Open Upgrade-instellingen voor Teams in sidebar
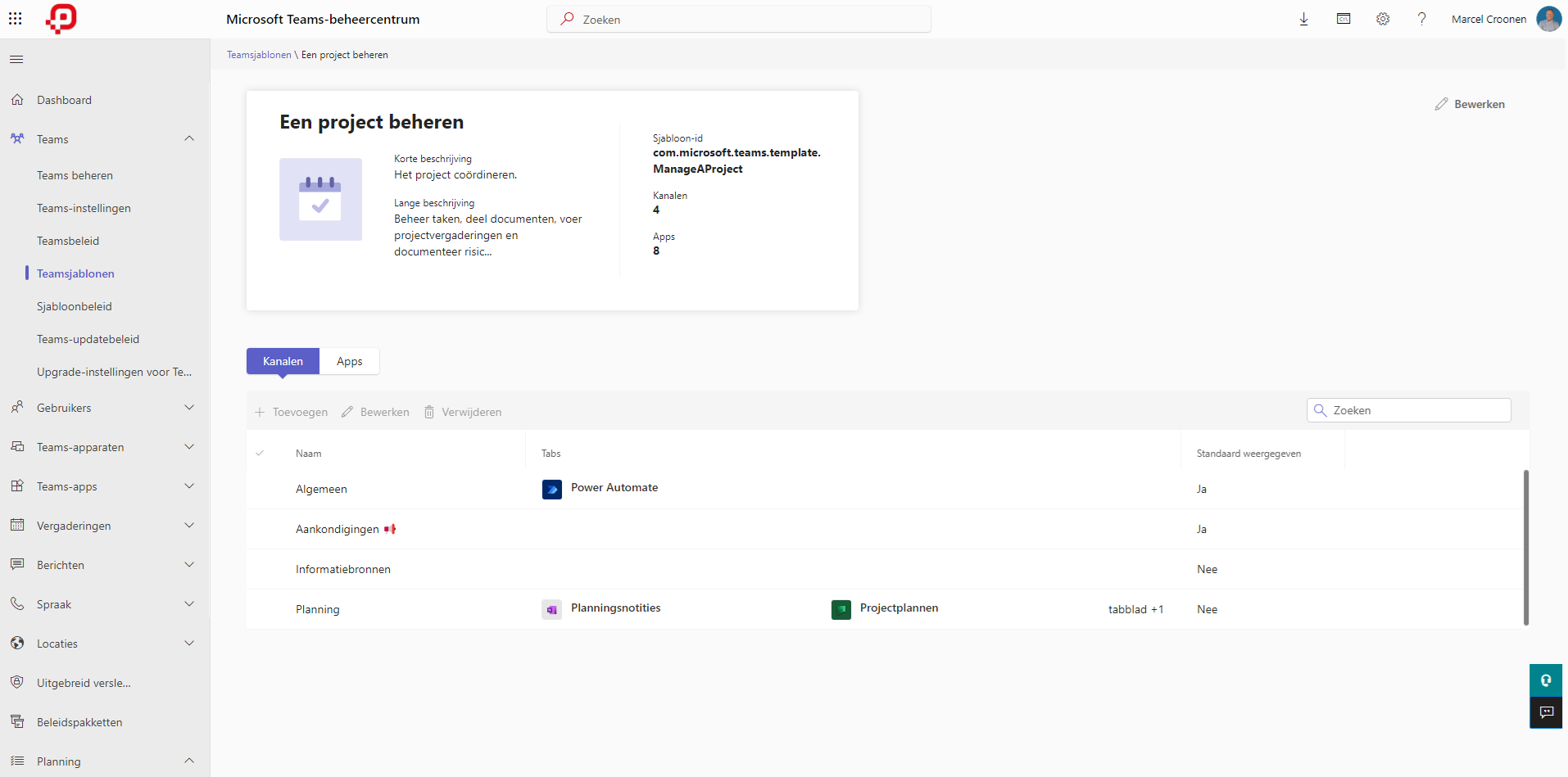 coord(114,372)
